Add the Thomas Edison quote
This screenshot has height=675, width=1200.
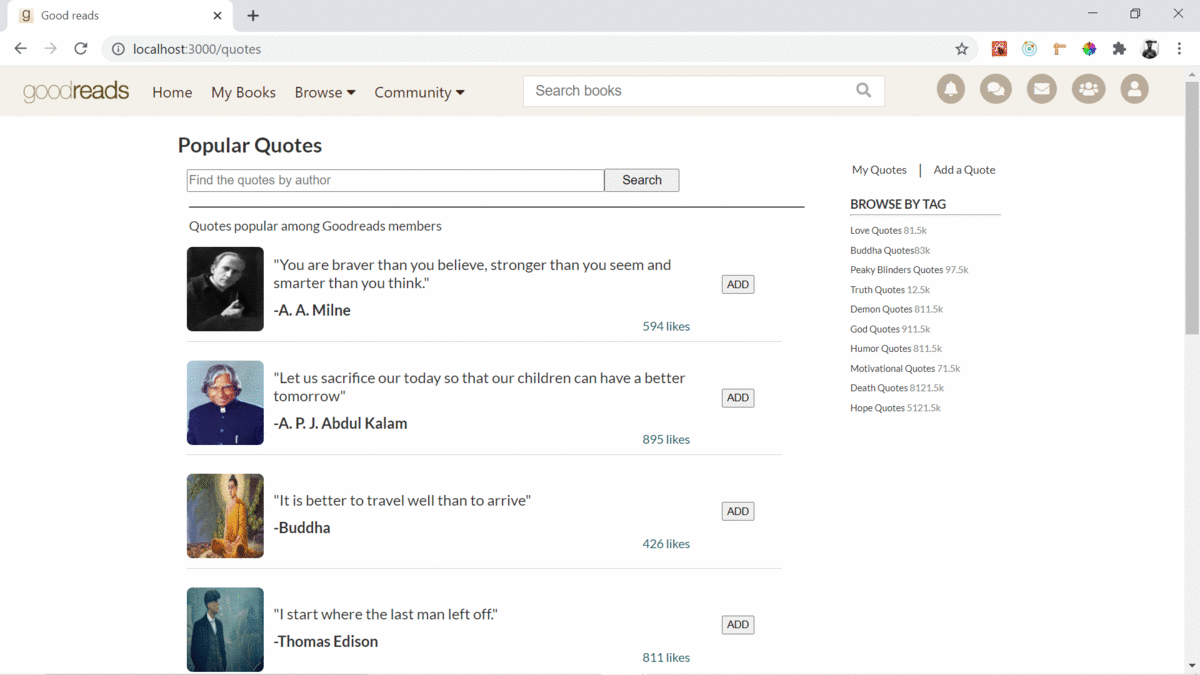coord(738,625)
